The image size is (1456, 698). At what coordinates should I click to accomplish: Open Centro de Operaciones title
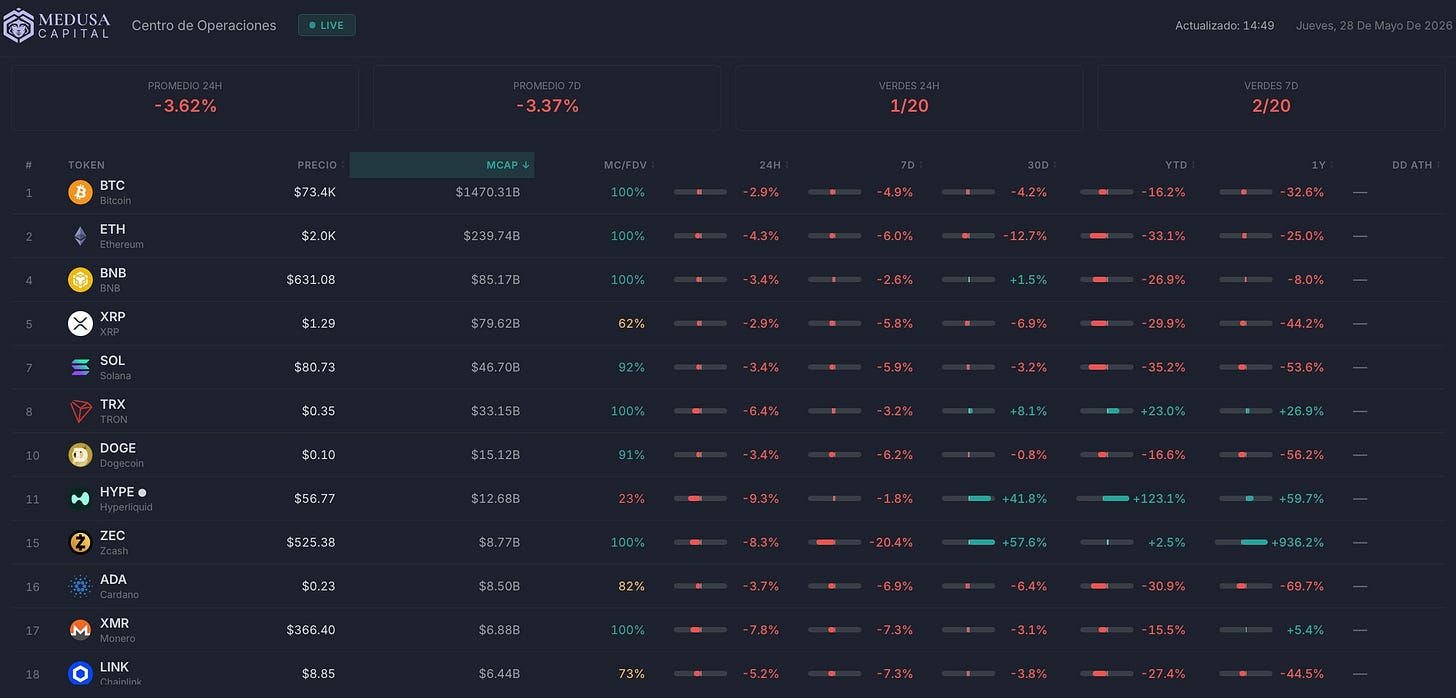click(204, 25)
